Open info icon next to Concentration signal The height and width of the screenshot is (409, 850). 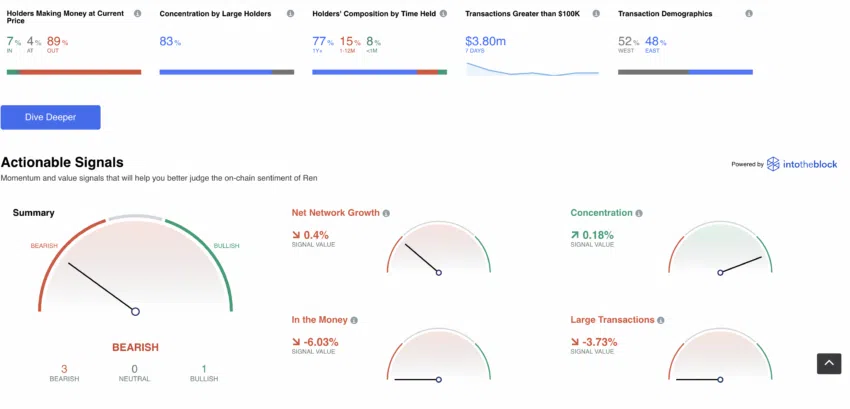(639, 214)
